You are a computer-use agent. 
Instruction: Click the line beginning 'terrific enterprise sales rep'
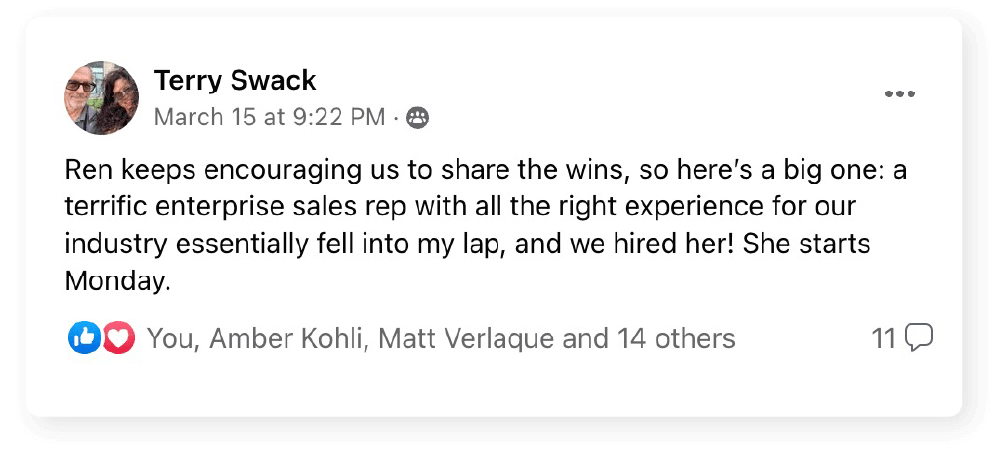tap(460, 208)
